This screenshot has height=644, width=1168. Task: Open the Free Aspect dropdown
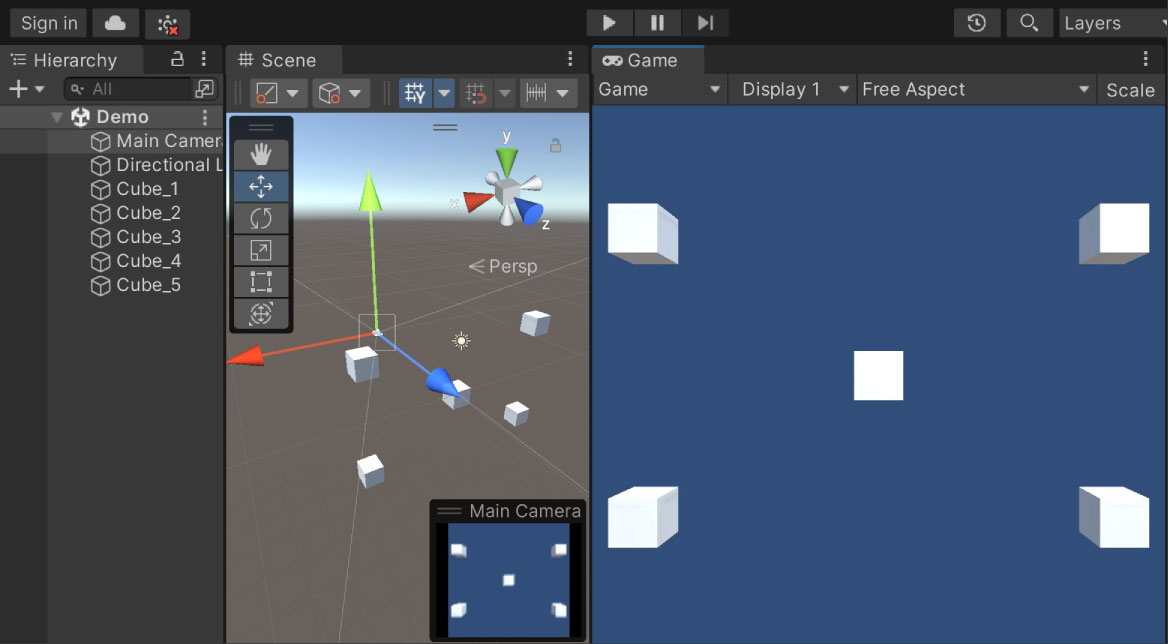[975, 89]
